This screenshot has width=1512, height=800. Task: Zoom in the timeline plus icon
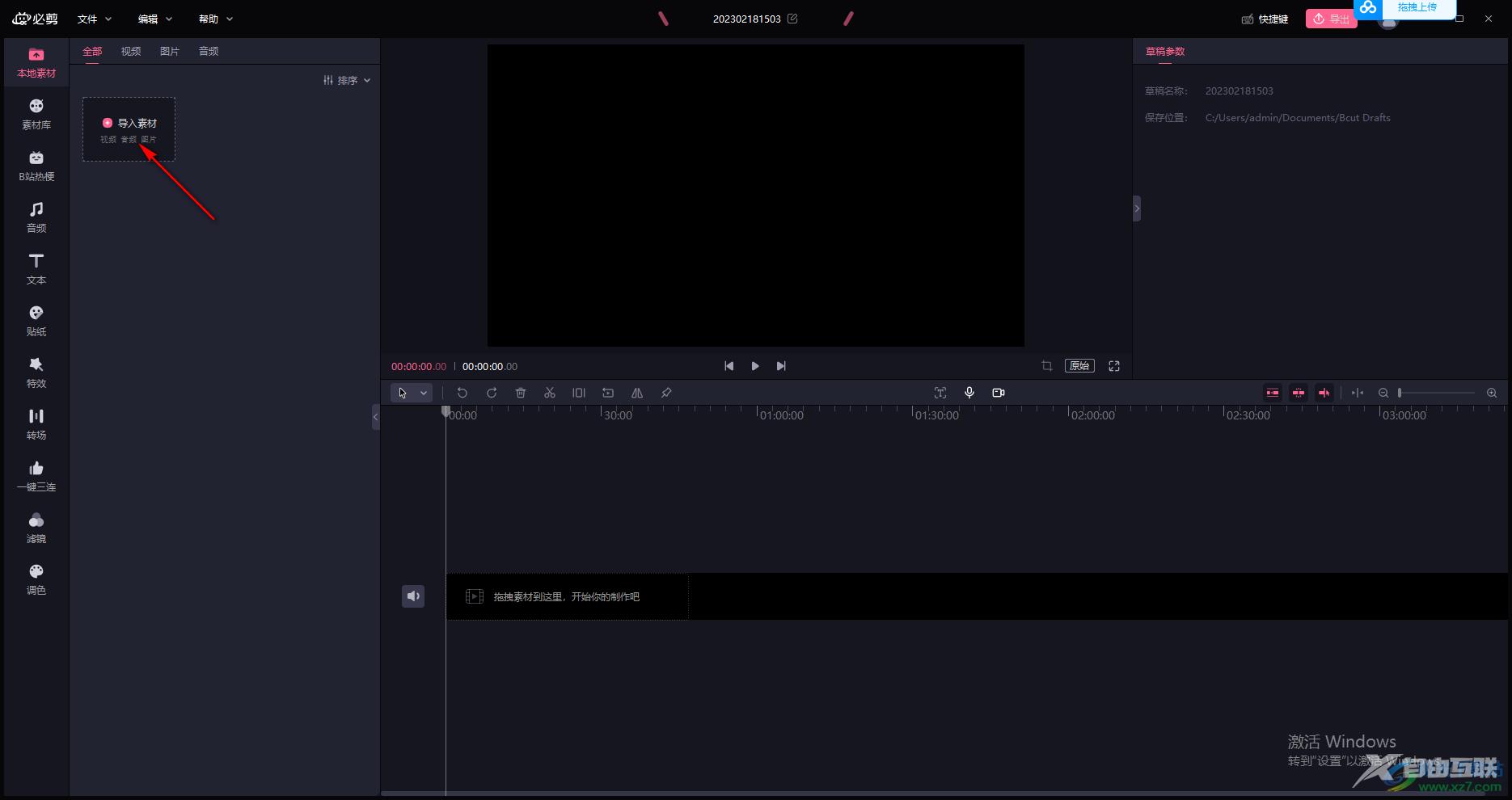pos(1492,393)
